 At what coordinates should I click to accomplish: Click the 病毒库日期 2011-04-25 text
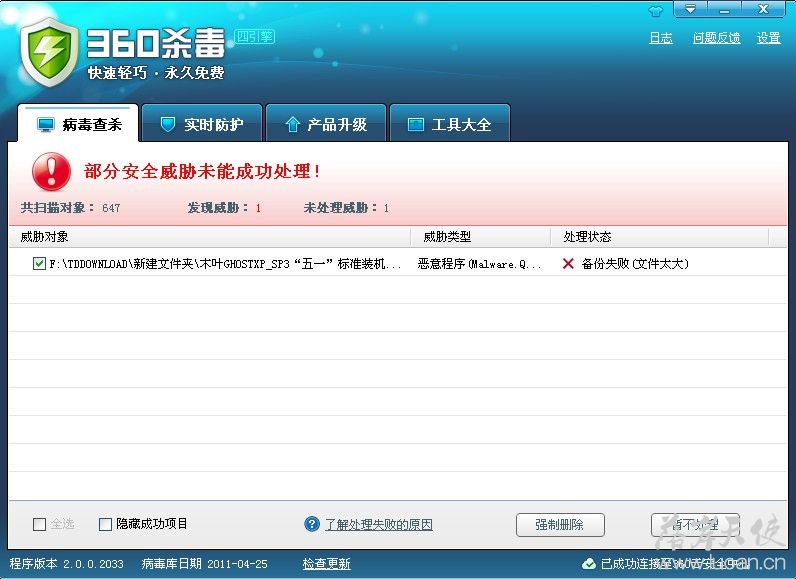[x=205, y=564]
